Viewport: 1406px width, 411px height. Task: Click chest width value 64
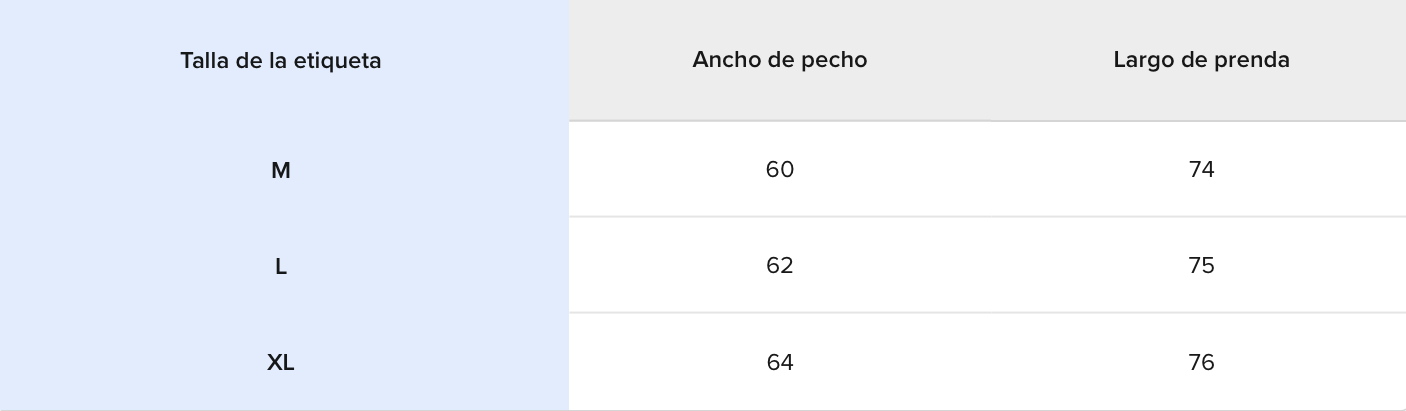pos(779,363)
